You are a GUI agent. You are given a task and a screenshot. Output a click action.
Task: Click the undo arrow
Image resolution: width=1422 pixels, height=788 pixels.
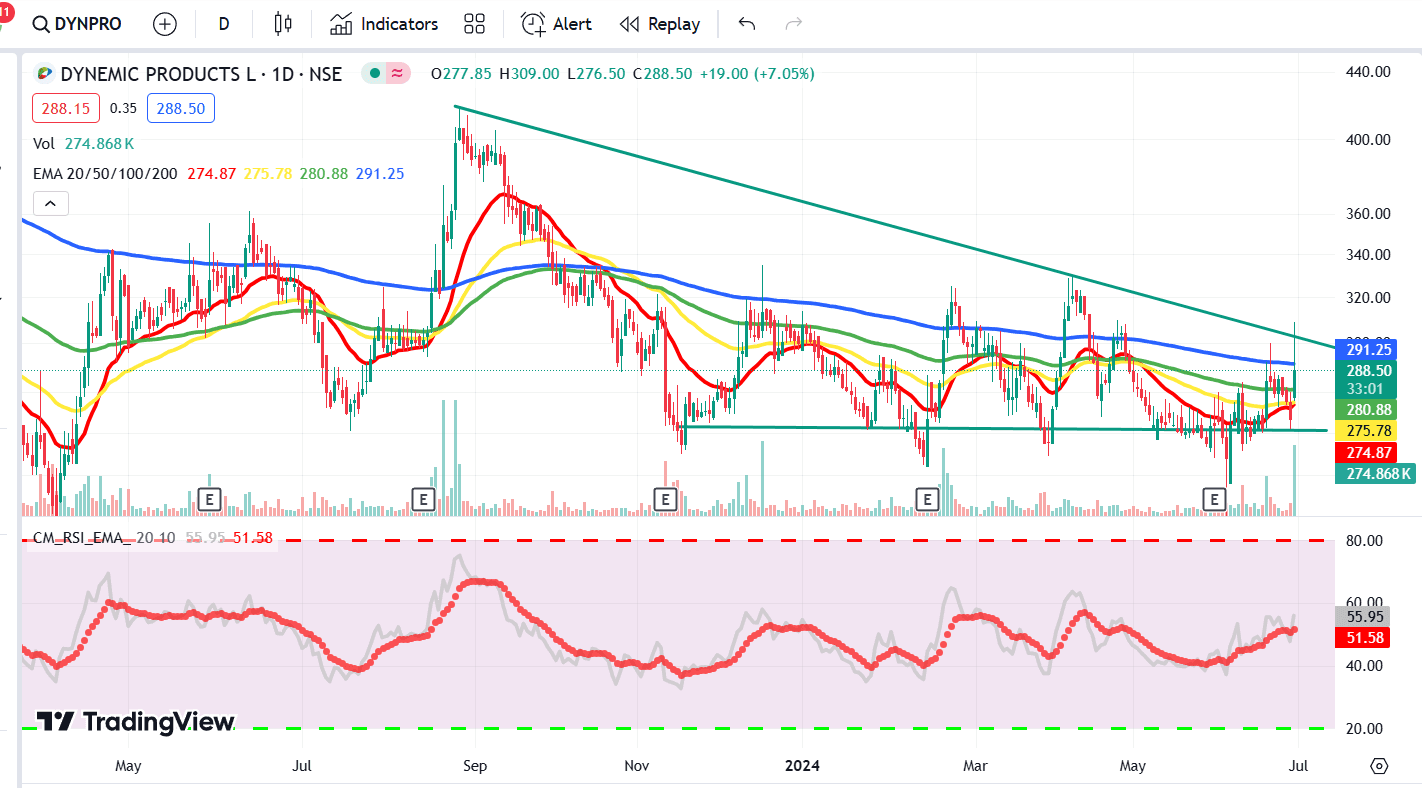coord(746,24)
